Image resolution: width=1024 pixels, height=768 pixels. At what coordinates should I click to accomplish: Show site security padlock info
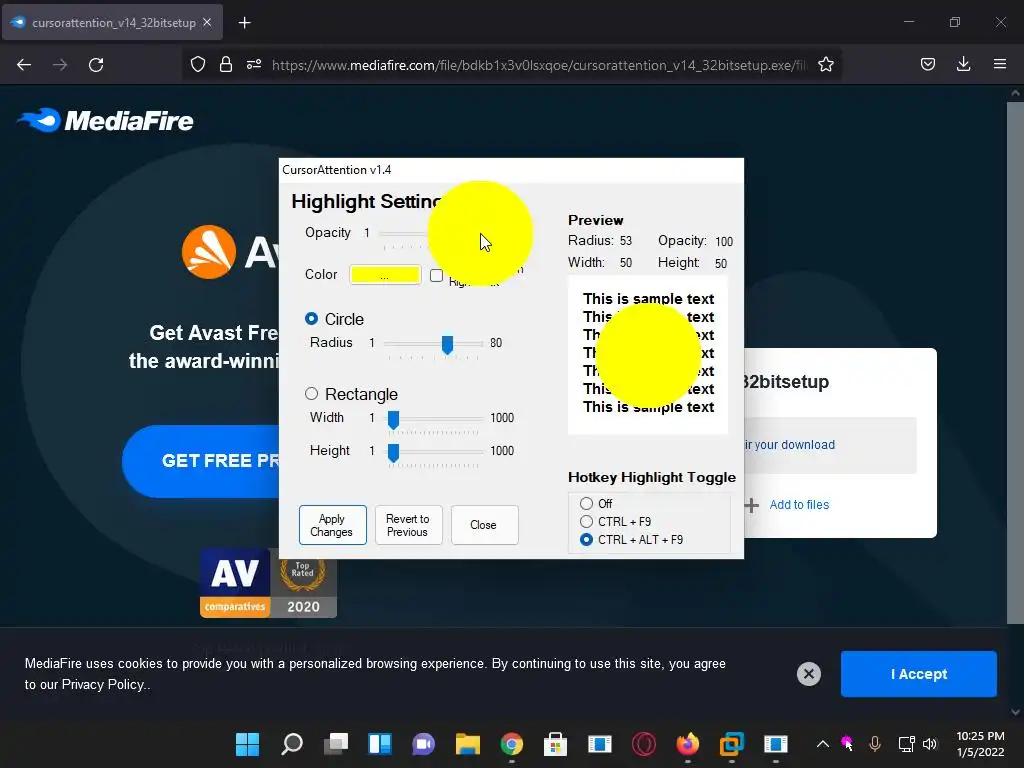pos(226,65)
